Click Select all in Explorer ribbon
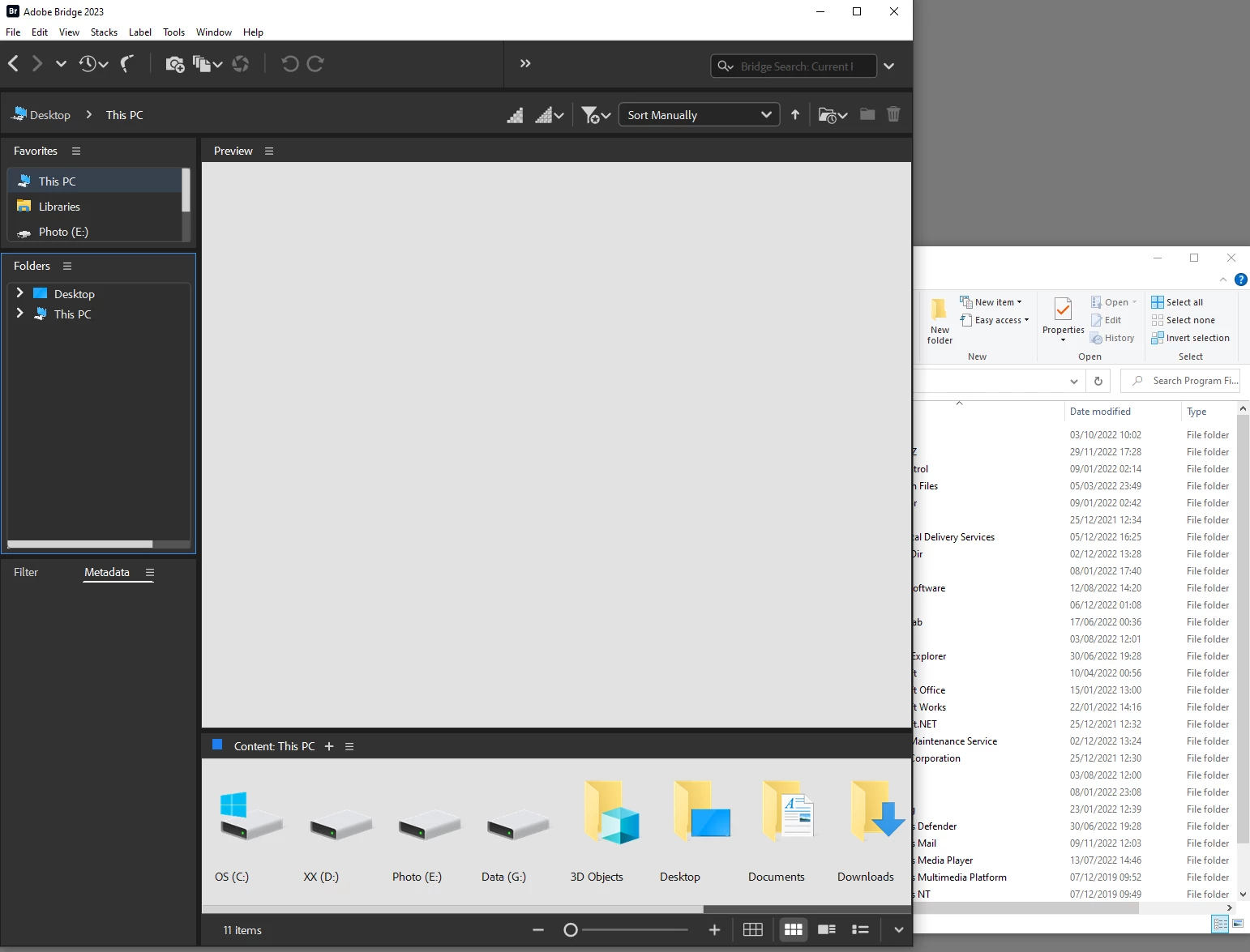 pos(1177,302)
